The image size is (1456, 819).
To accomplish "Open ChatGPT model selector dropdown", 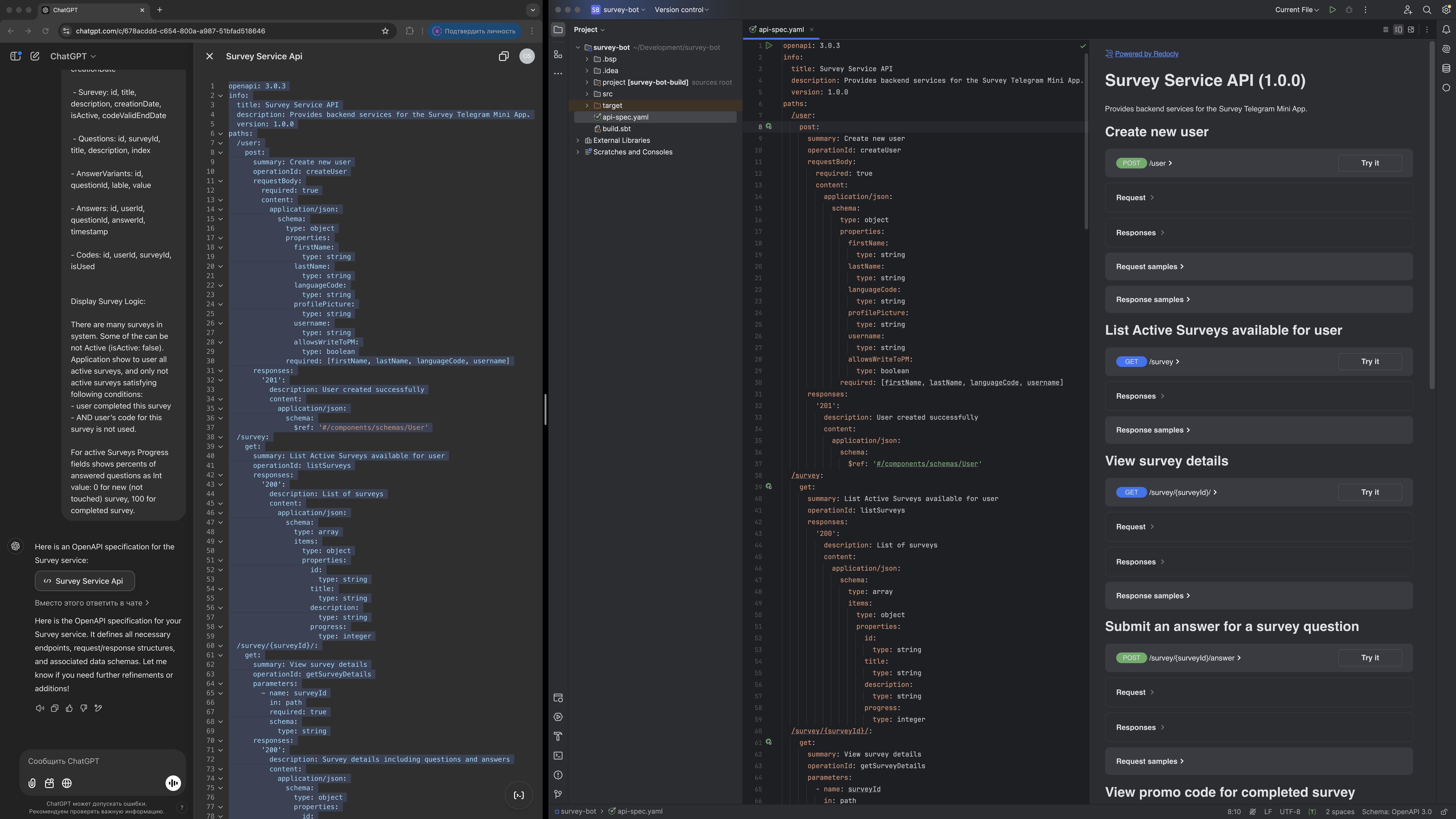I will (x=73, y=56).
